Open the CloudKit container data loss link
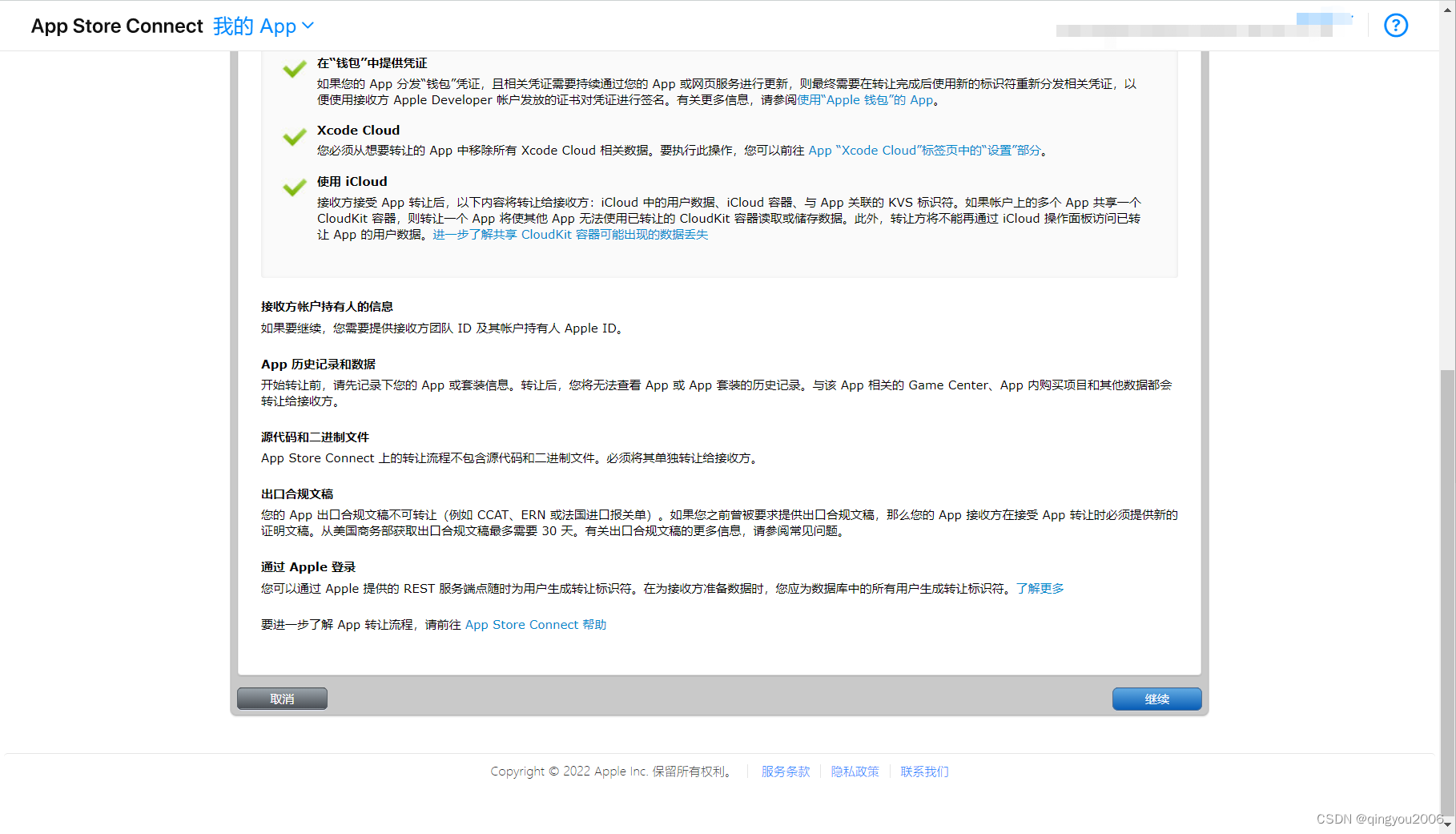 (x=570, y=235)
